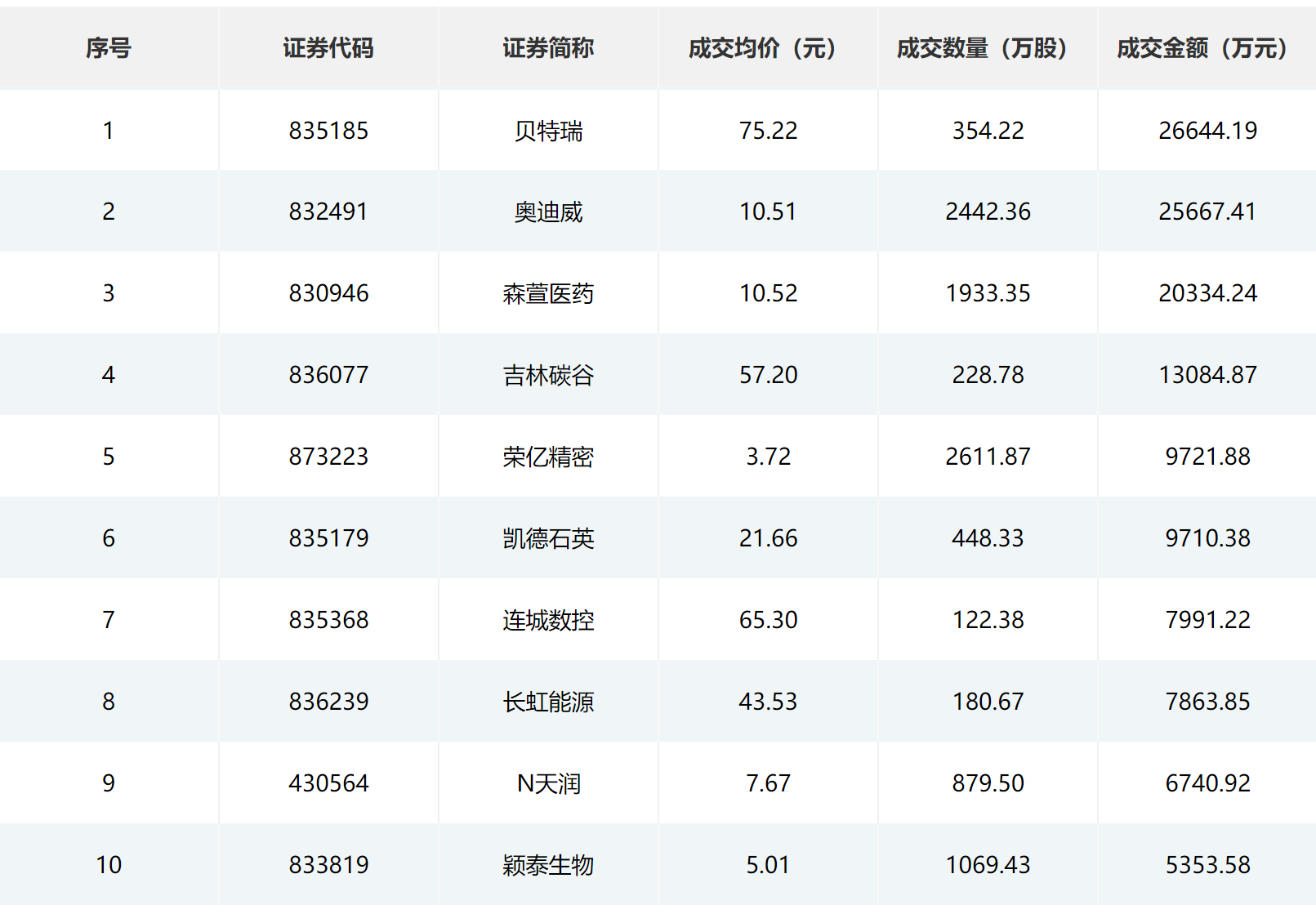Click average price 10.52
Viewport: 1316px width, 905px height.
(768, 293)
